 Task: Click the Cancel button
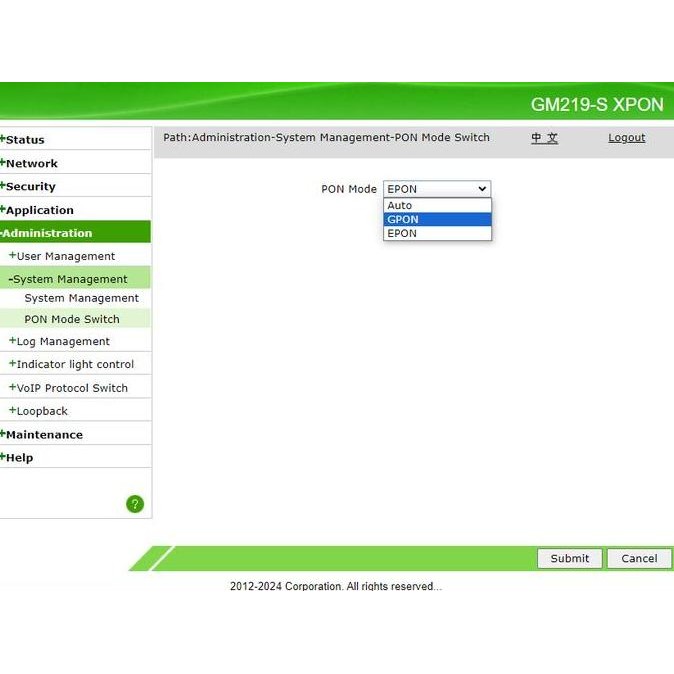tap(638, 558)
